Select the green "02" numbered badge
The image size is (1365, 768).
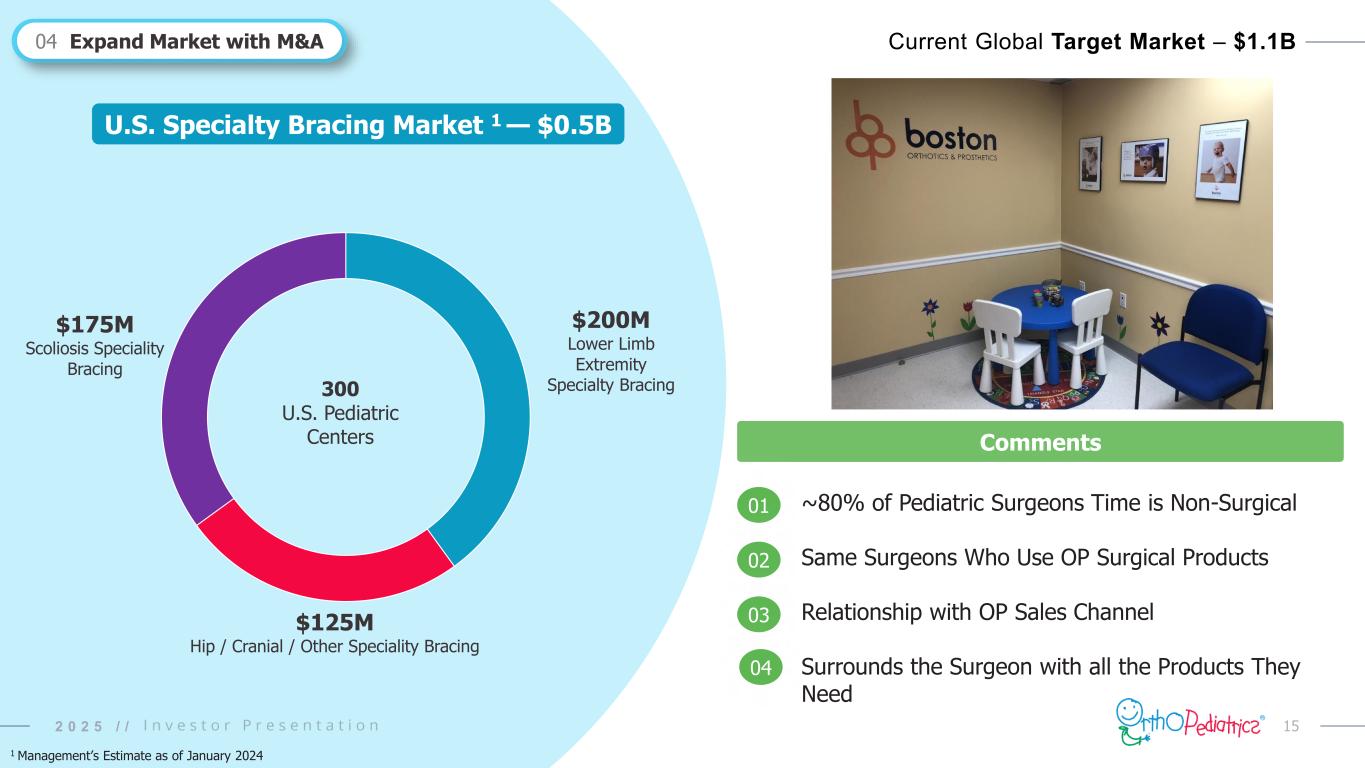coord(760,560)
